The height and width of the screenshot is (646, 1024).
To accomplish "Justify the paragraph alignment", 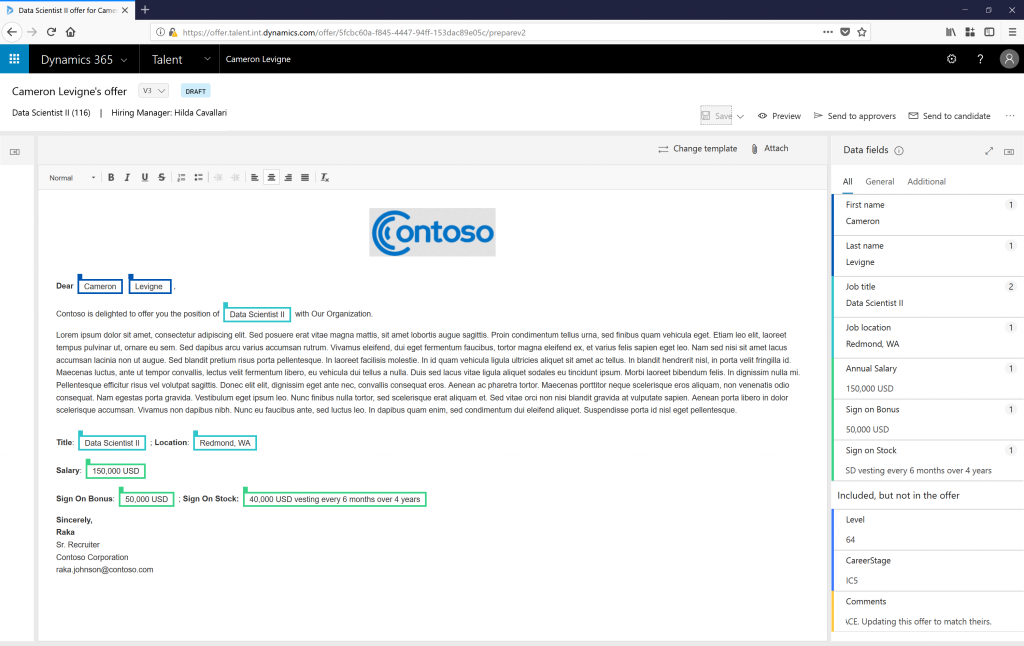I will click(305, 178).
